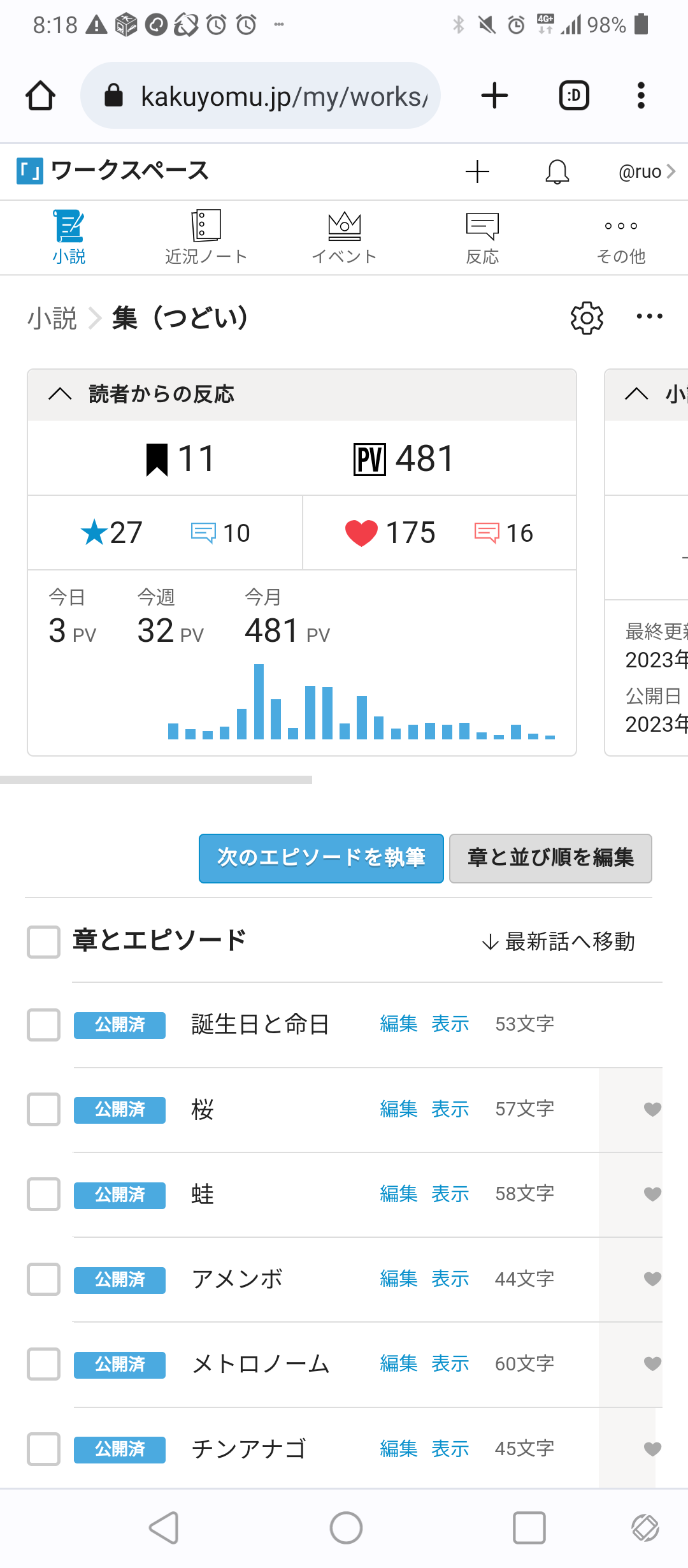Tap the horizontal scrollbar under the stats cards

click(156, 780)
